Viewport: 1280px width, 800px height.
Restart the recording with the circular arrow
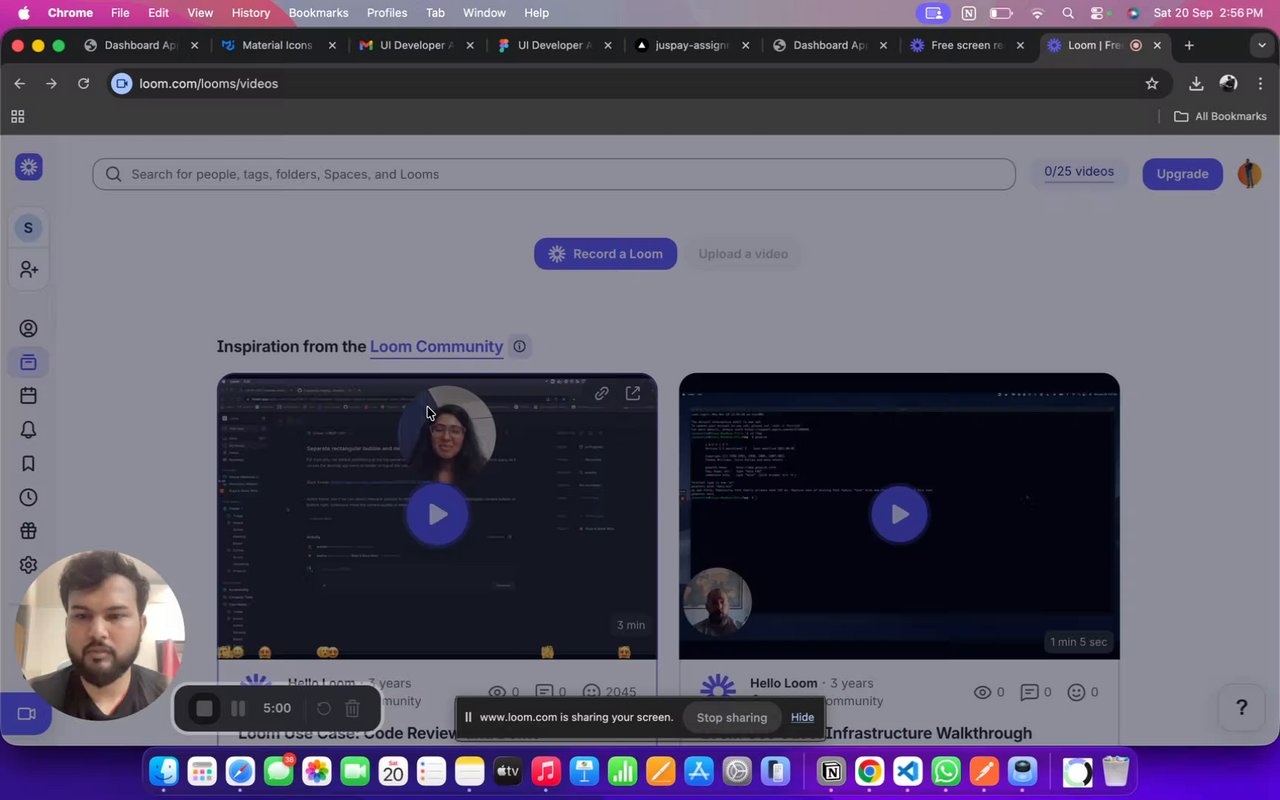(x=324, y=708)
